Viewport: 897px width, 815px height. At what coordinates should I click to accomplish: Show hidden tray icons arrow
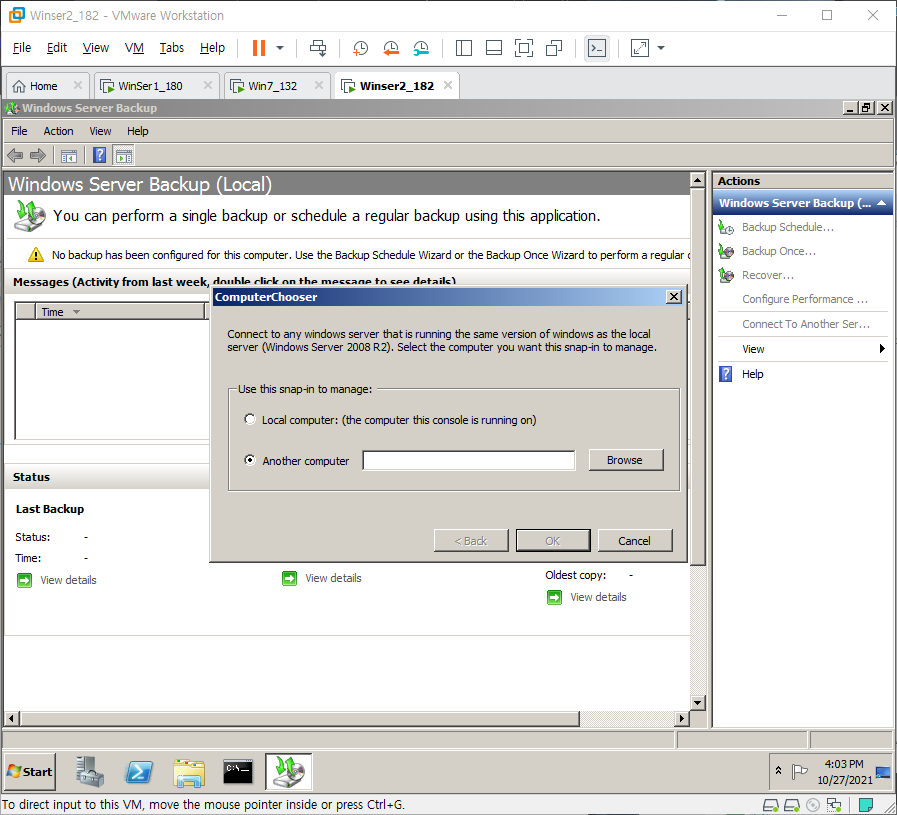click(x=779, y=770)
